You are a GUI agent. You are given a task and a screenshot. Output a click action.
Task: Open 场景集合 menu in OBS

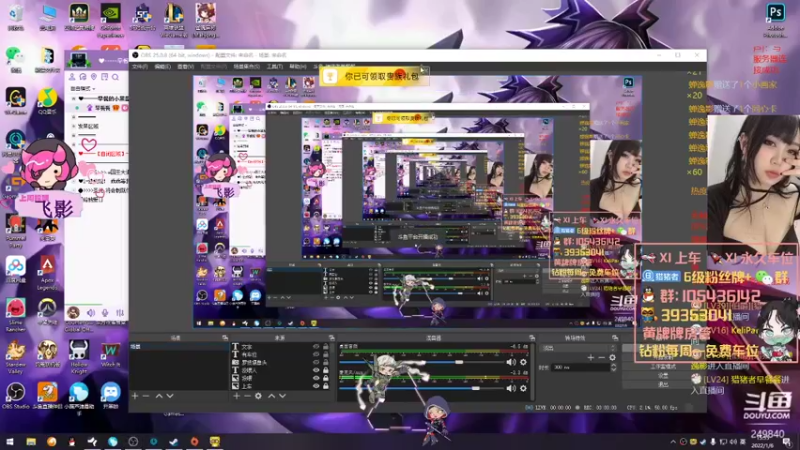(246, 67)
